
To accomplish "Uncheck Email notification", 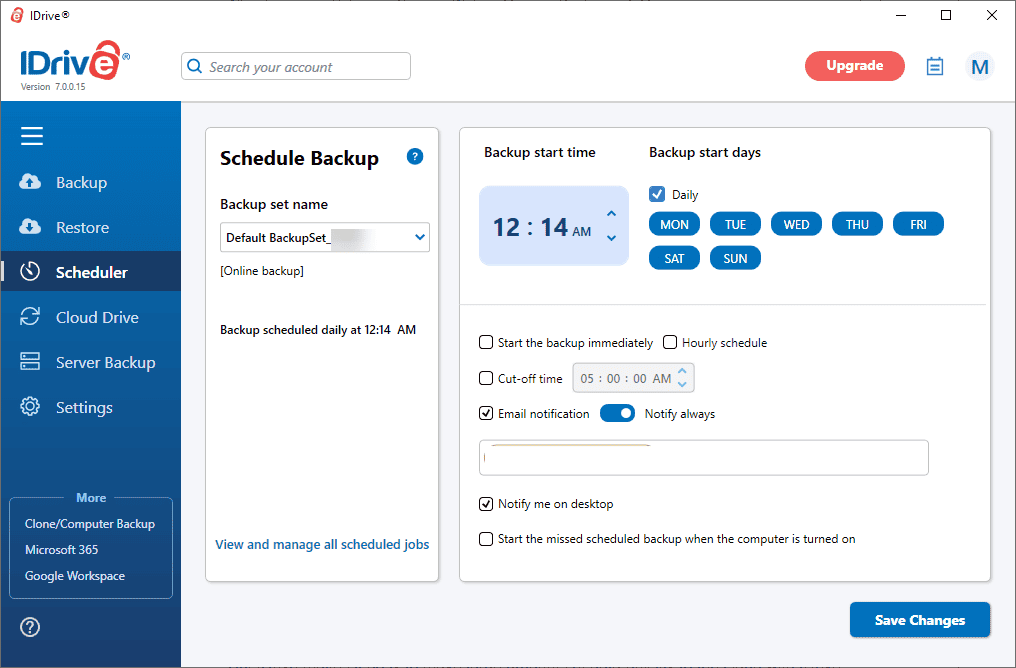I will [x=486, y=413].
